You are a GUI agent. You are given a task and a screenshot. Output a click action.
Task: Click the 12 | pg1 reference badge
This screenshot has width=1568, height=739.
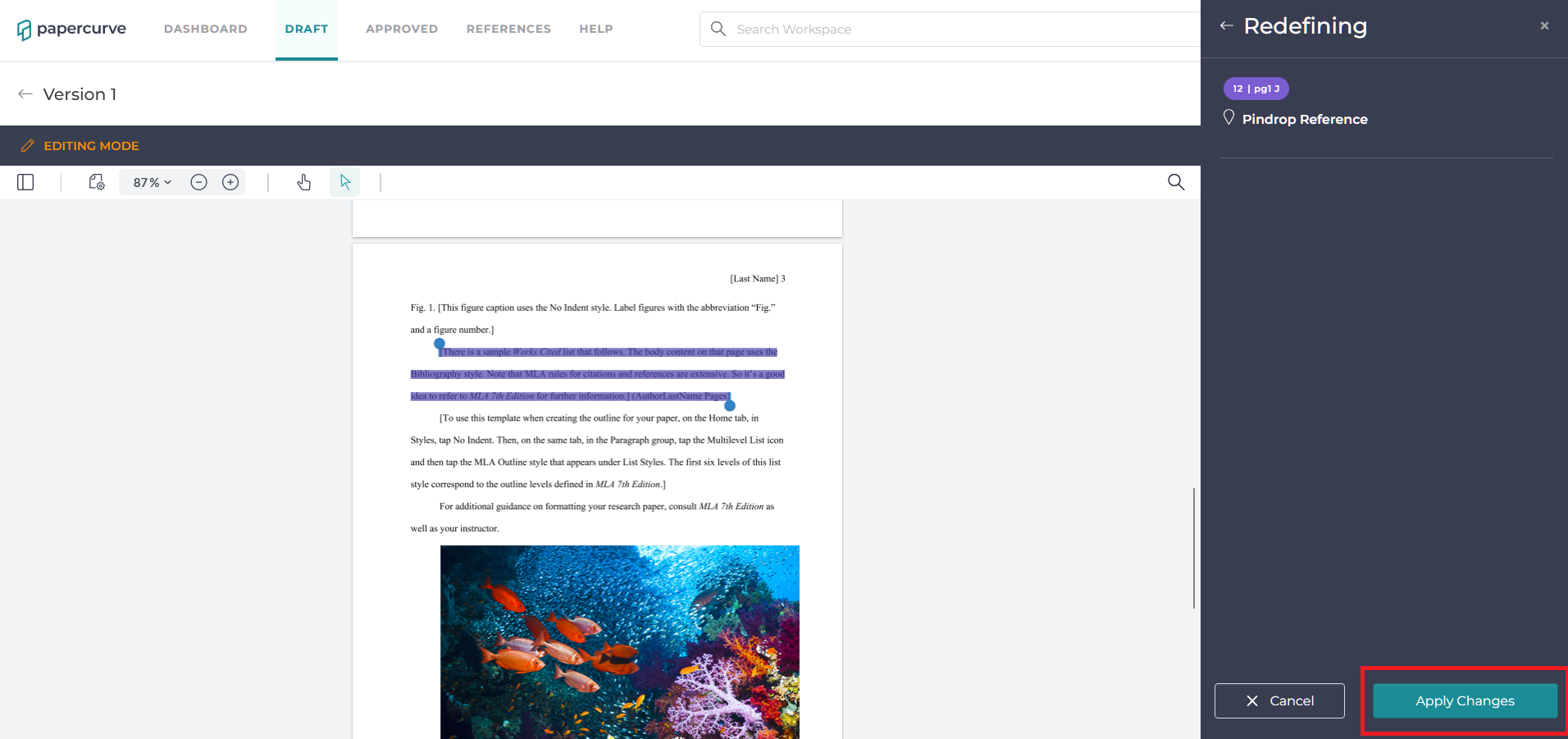point(1256,89)
